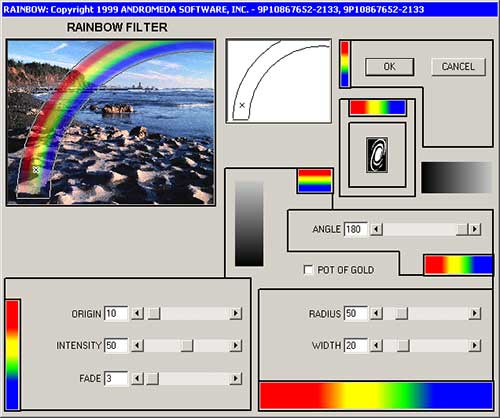Image resolution: width=500 pixels, height=418 pixels.
Task: Enable the POT OF GOLD checkbox
Action: [308, 270]
